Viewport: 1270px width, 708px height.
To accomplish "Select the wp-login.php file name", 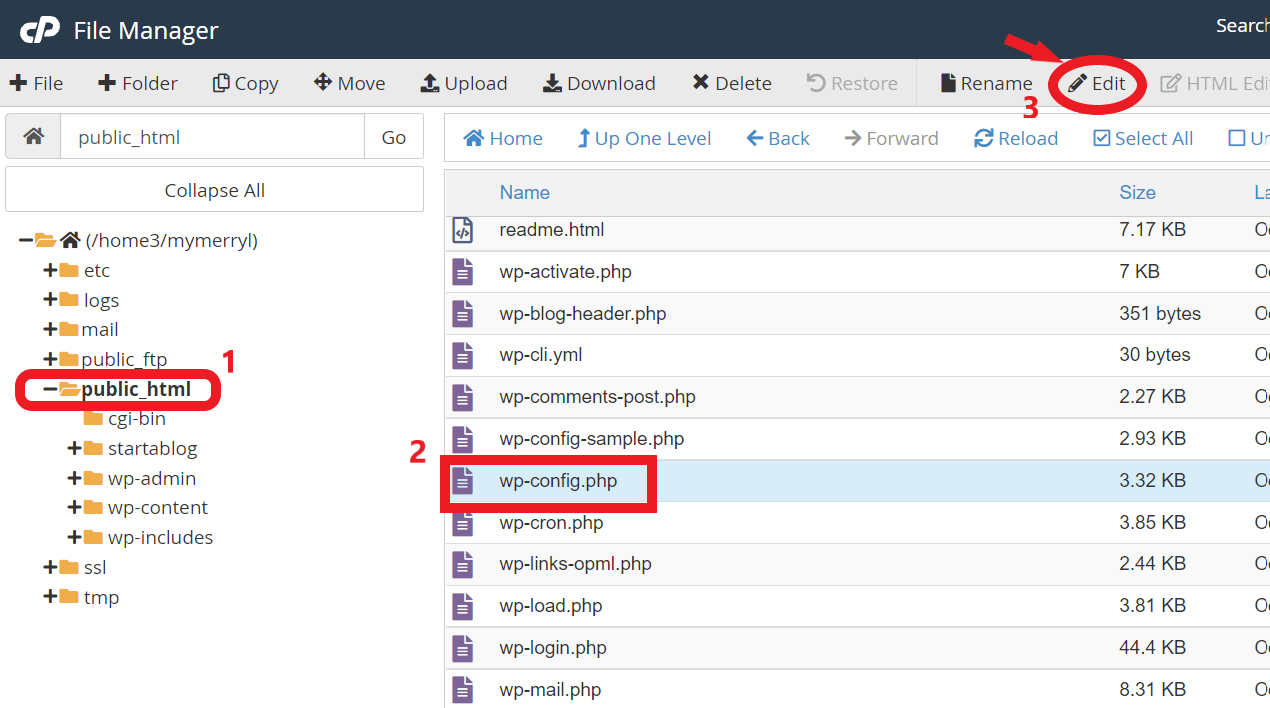I will (x=553, y=647).
